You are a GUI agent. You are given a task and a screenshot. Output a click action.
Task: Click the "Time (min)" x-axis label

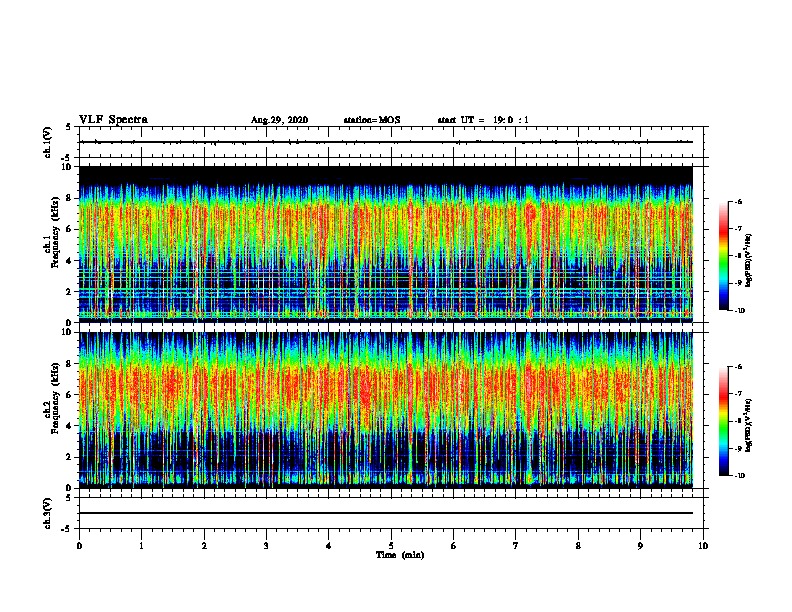[400, 555]
